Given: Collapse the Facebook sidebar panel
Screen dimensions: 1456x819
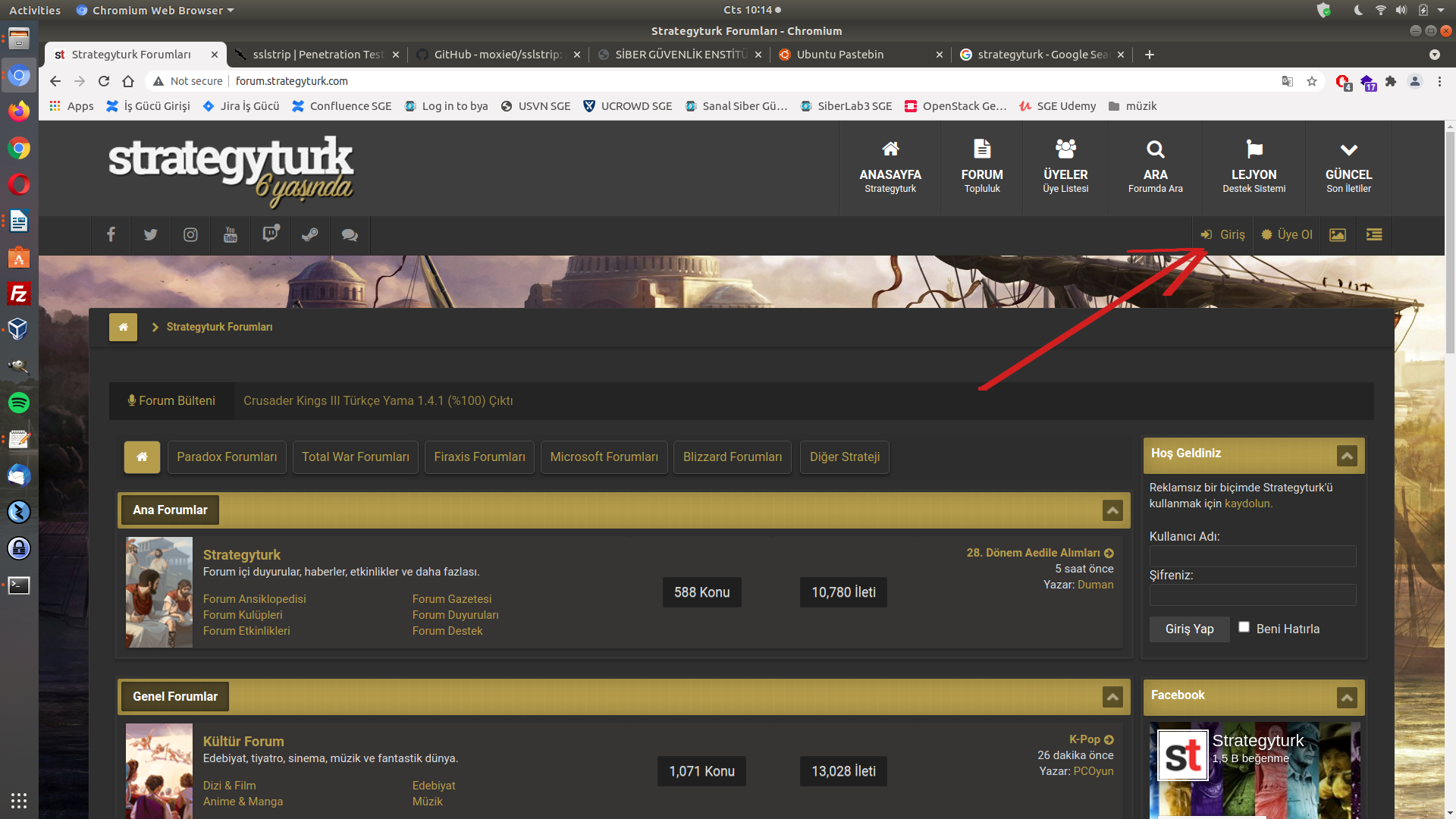Looking at the screenshot, I should tap(1347, 698).
